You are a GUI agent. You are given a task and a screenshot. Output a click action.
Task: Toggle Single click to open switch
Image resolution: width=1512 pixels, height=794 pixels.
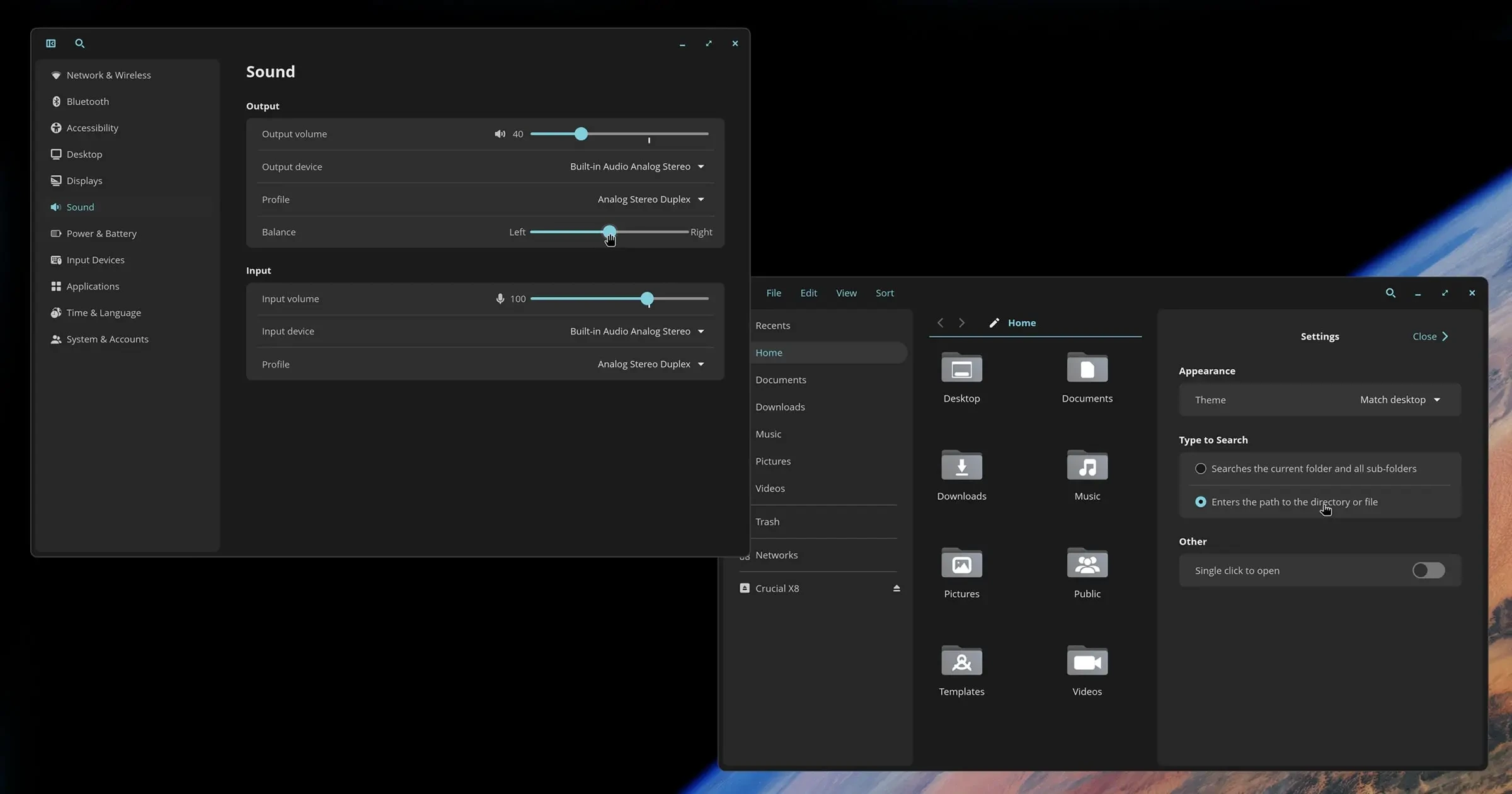[1428, 571]
